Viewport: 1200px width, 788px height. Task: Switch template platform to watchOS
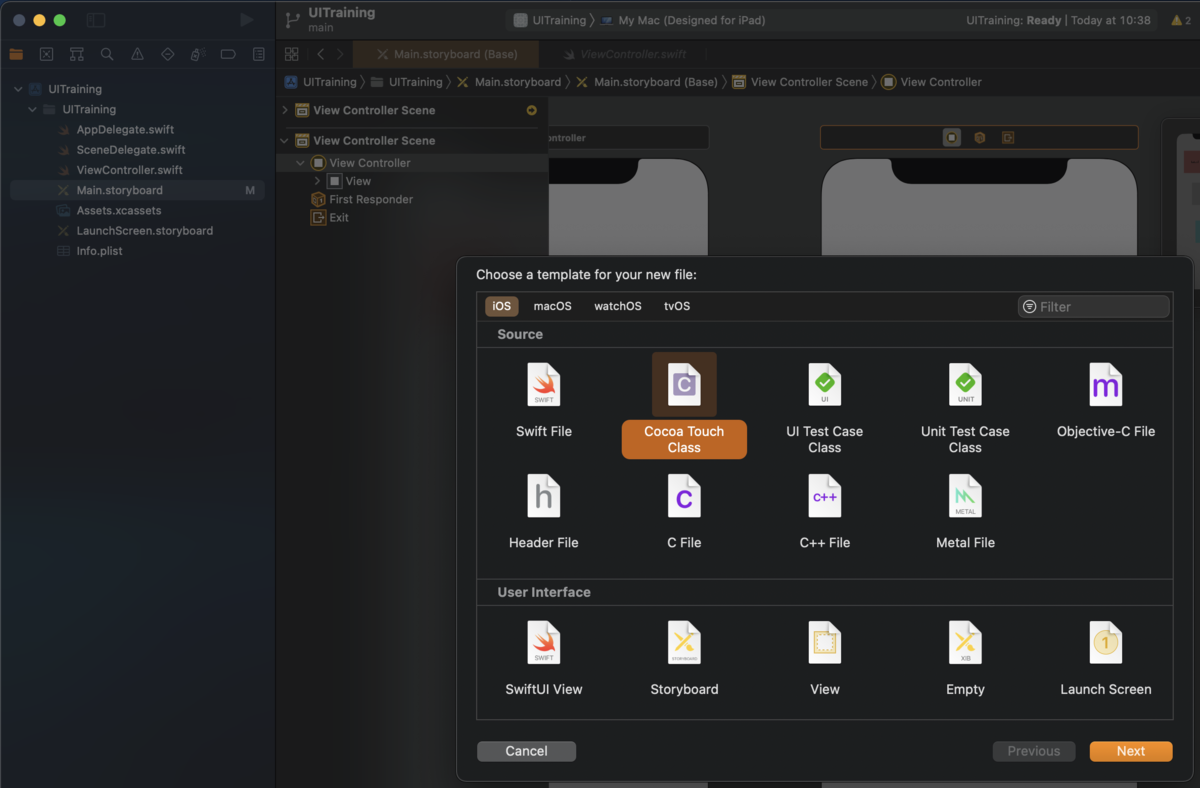pos(618,306)
